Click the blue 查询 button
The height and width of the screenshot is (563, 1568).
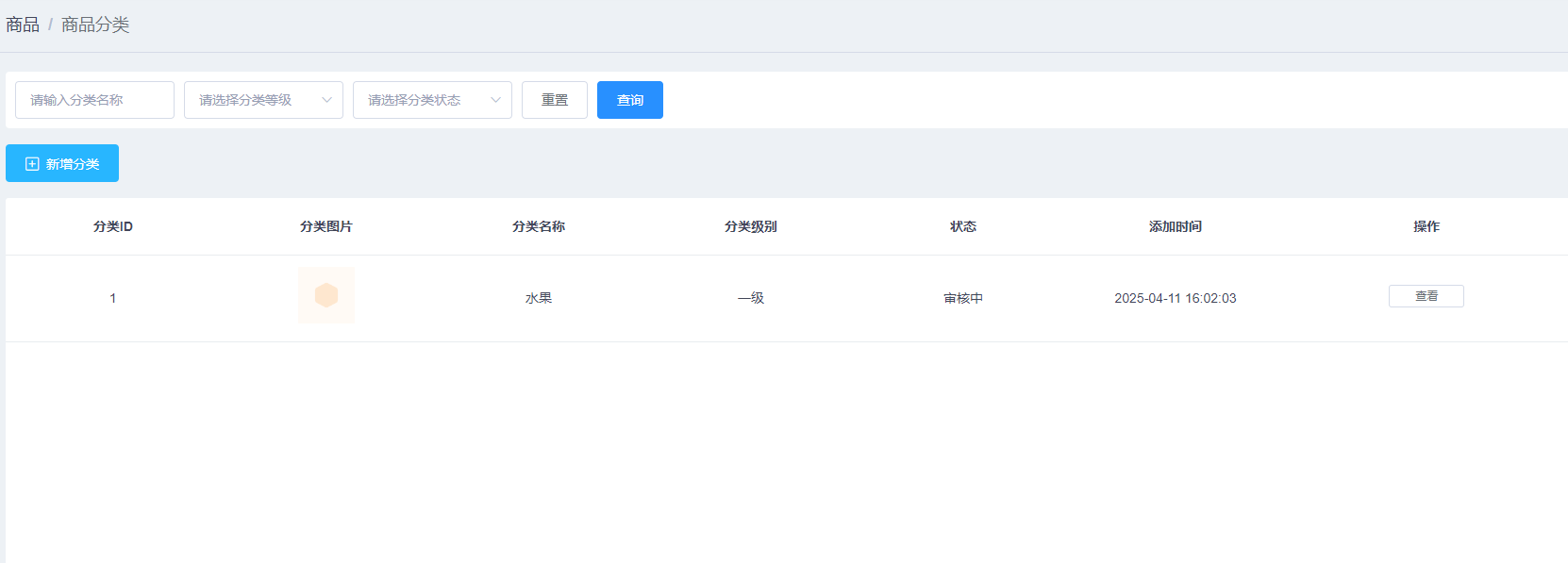[629, 100]
